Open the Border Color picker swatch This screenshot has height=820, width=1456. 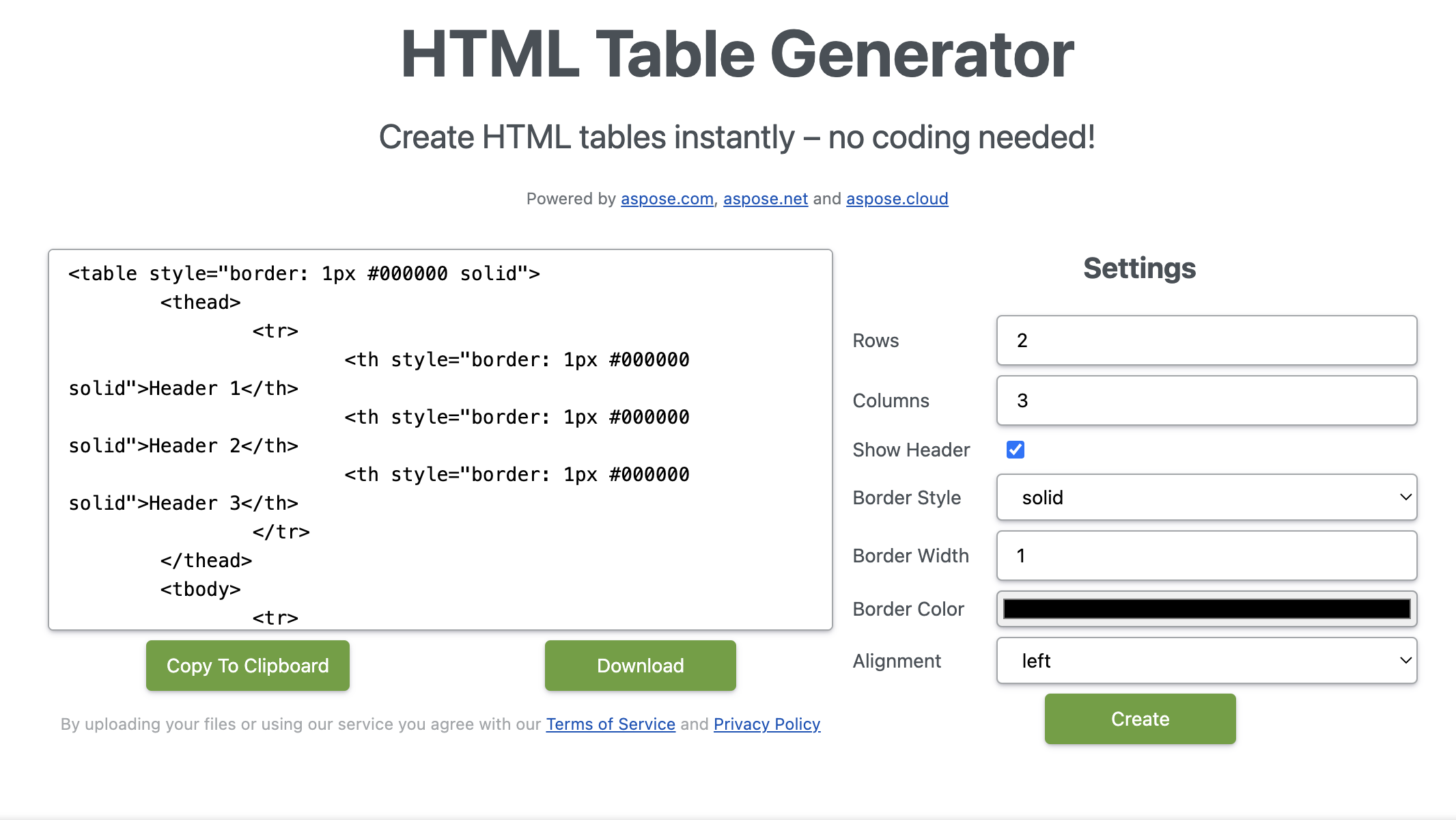pyautogui.click(x=1206, y=609)
